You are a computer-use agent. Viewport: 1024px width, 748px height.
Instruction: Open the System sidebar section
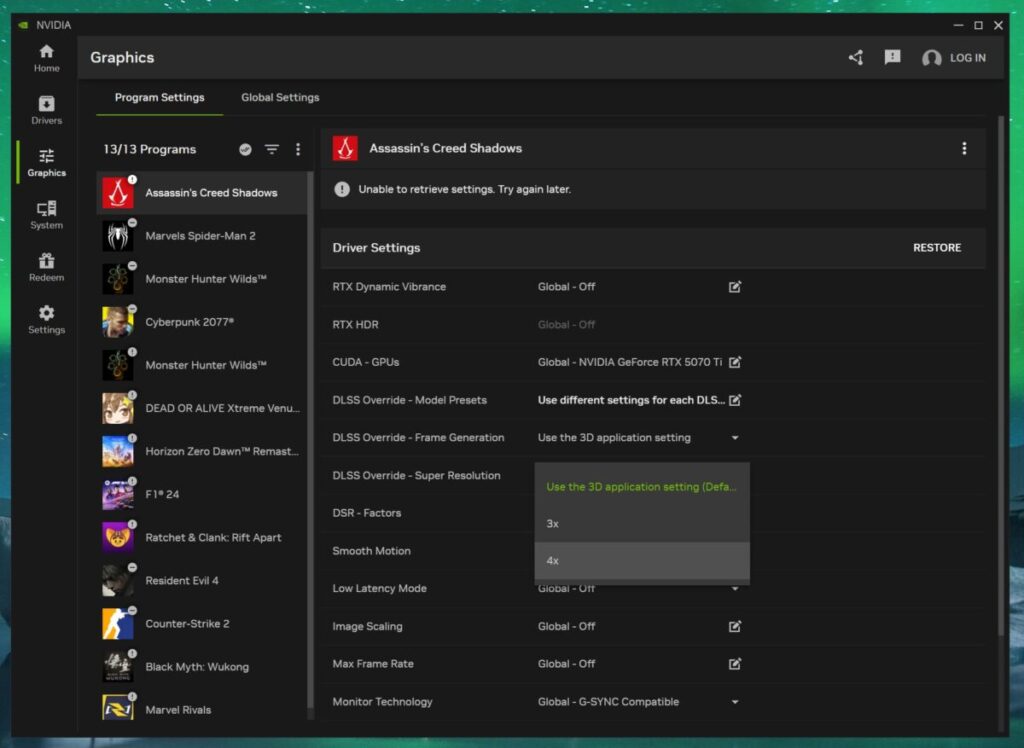point(46,215)
